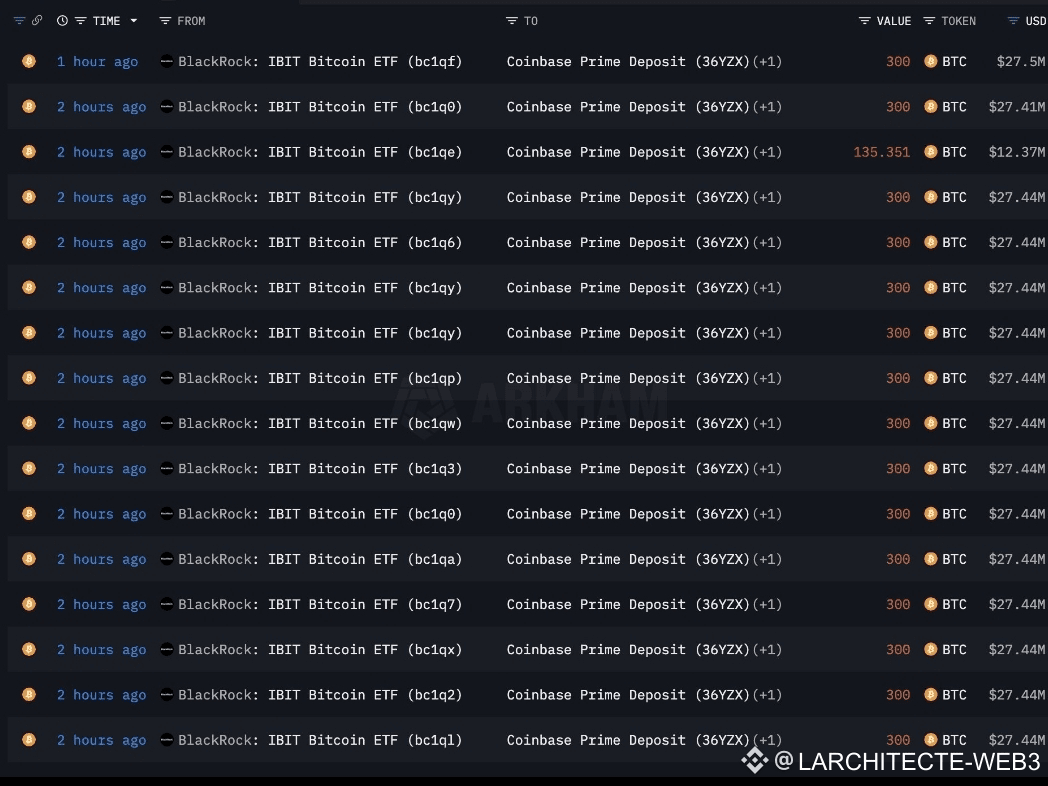This screenshot has width=1048, height=786.
Task: Open BlackRock IBIT Bitcoin ETF (bc1qf) entity
Action: [320, 61]
